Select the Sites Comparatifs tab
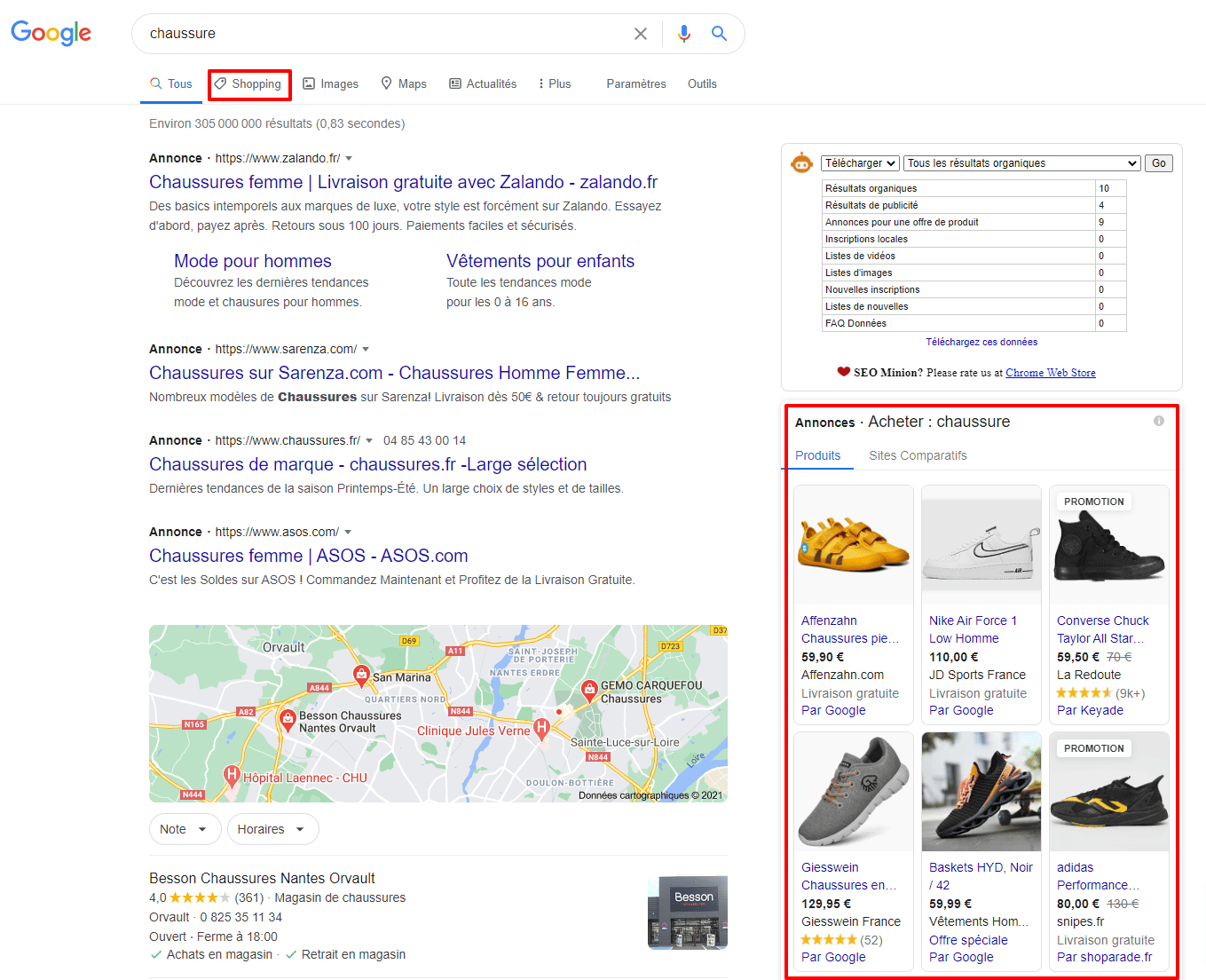 (x=918, y=455)
